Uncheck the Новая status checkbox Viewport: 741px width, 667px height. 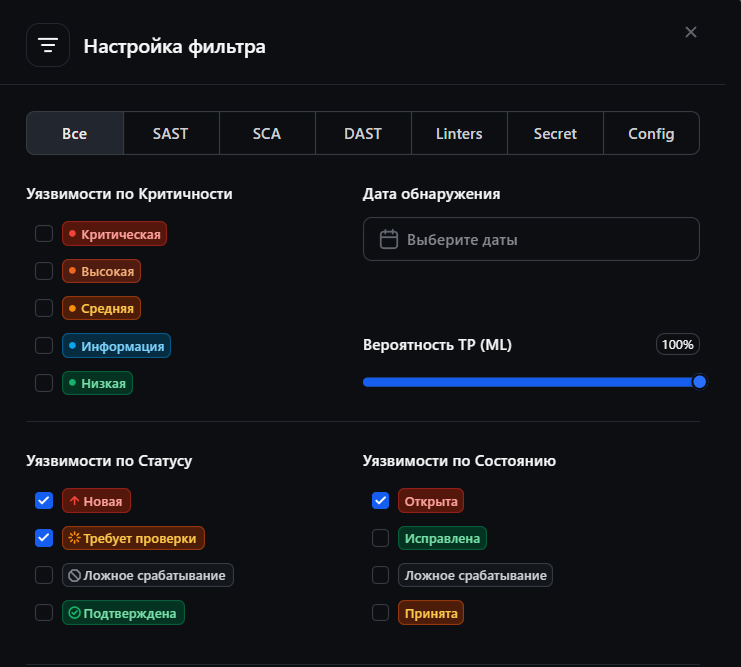[44, 501]
